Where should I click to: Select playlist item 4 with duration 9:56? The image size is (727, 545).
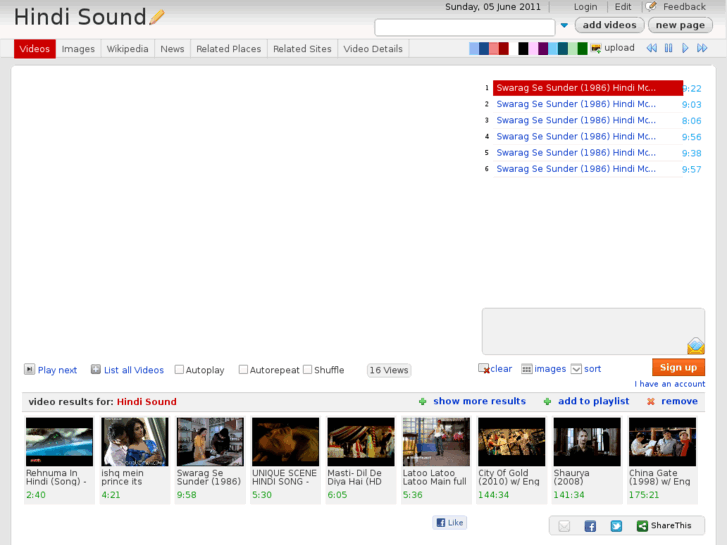[587, 137]
